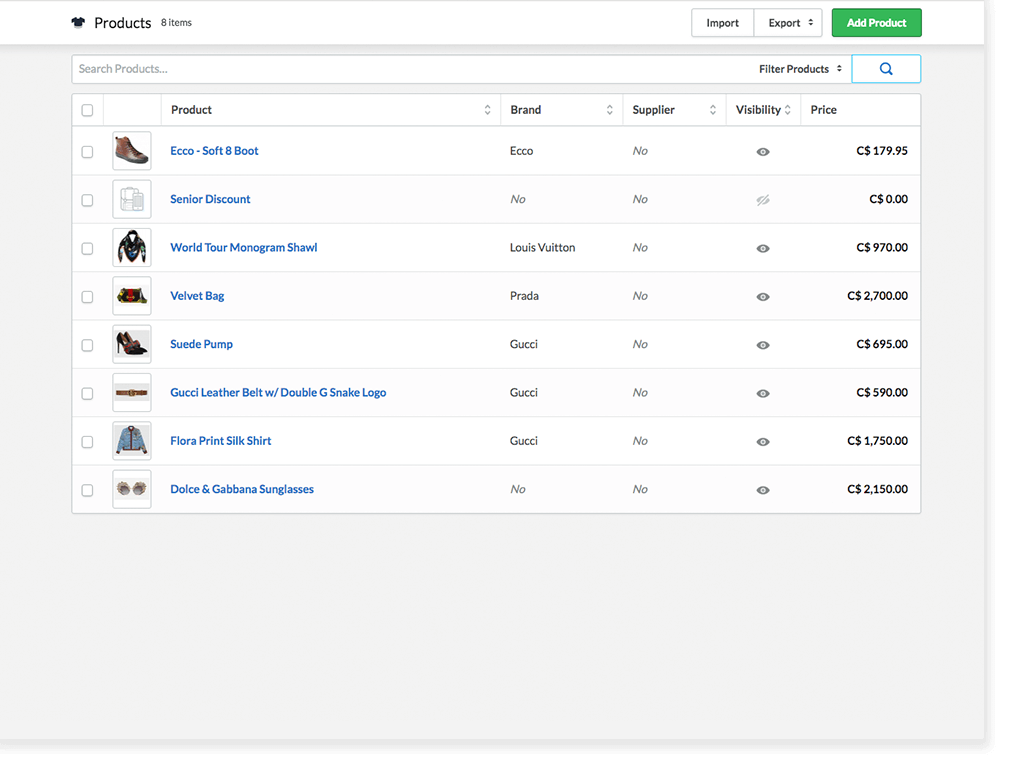Click the C$ 1,750.00 price cell
The width and height of the screenshot is (1024, 768).
pos(877,441)
